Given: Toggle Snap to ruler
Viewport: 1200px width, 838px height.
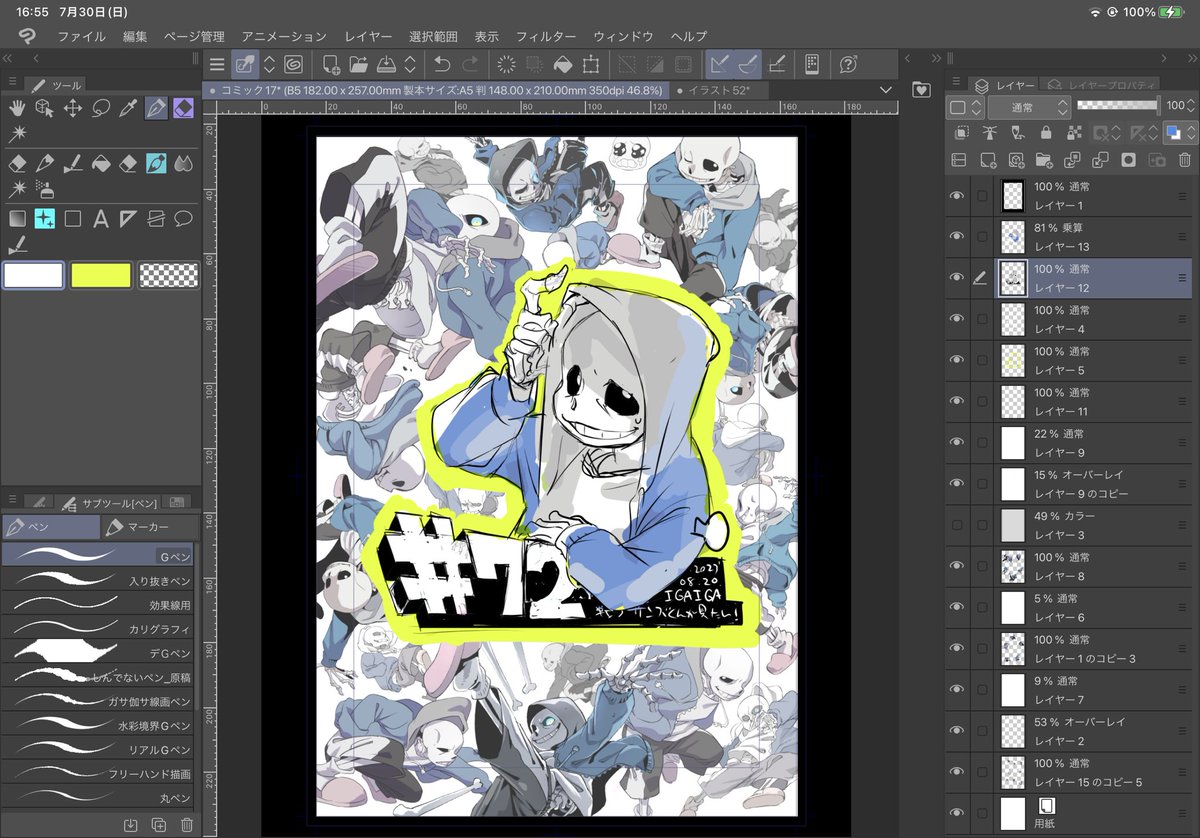Looking at the screenshot, I should click(718, 65).
